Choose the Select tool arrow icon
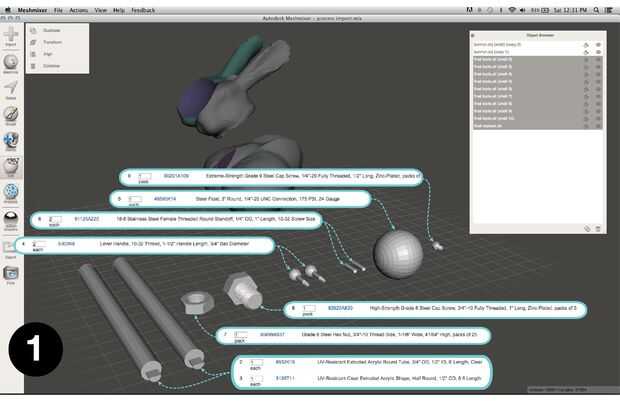The image size is (620, 401). (x=11, y=89)
